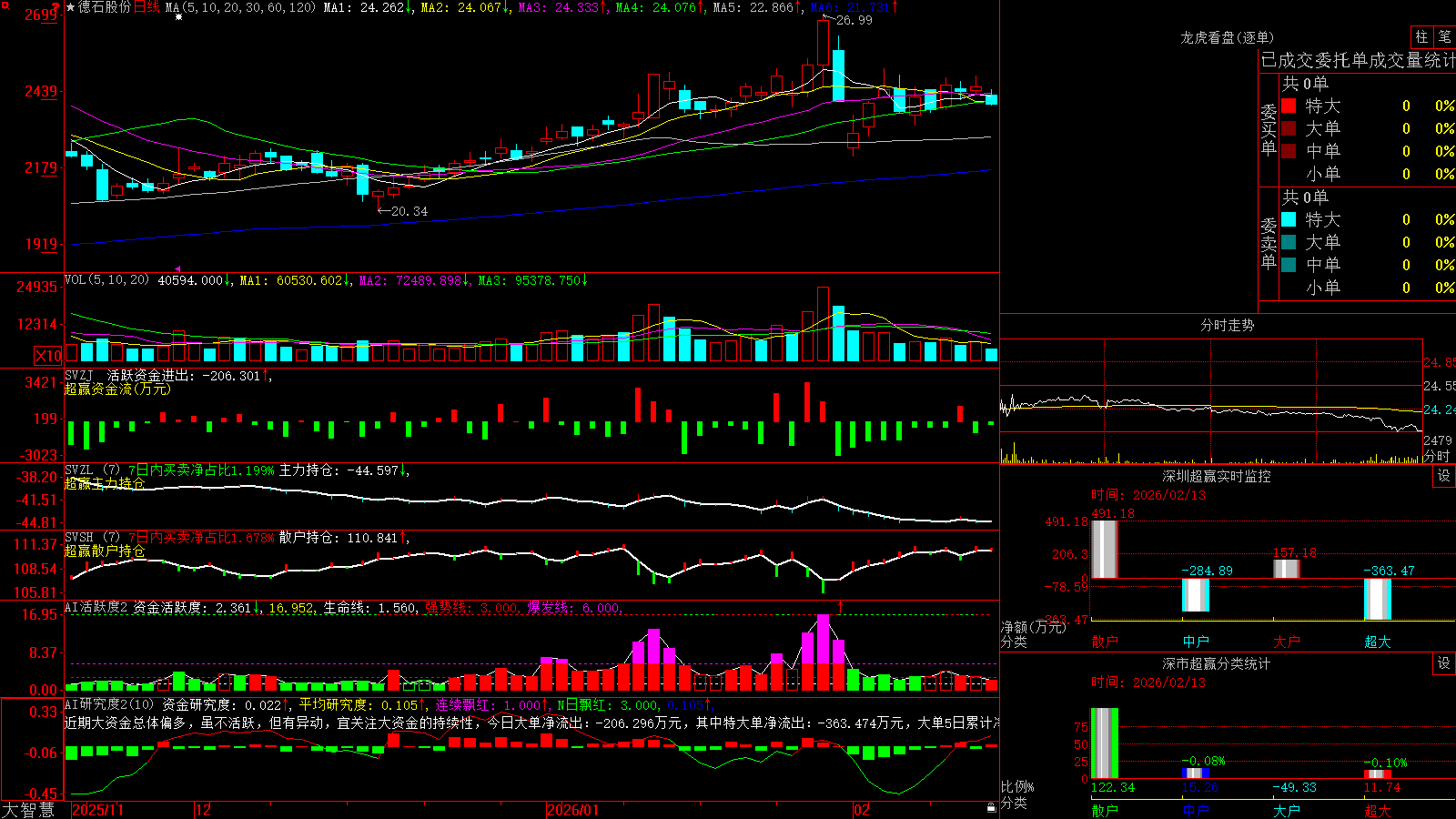Click the teal 大单 sell-order swatch
Screen dimensions: 1456x819
pyautogui.click(x=1289, y=242)
